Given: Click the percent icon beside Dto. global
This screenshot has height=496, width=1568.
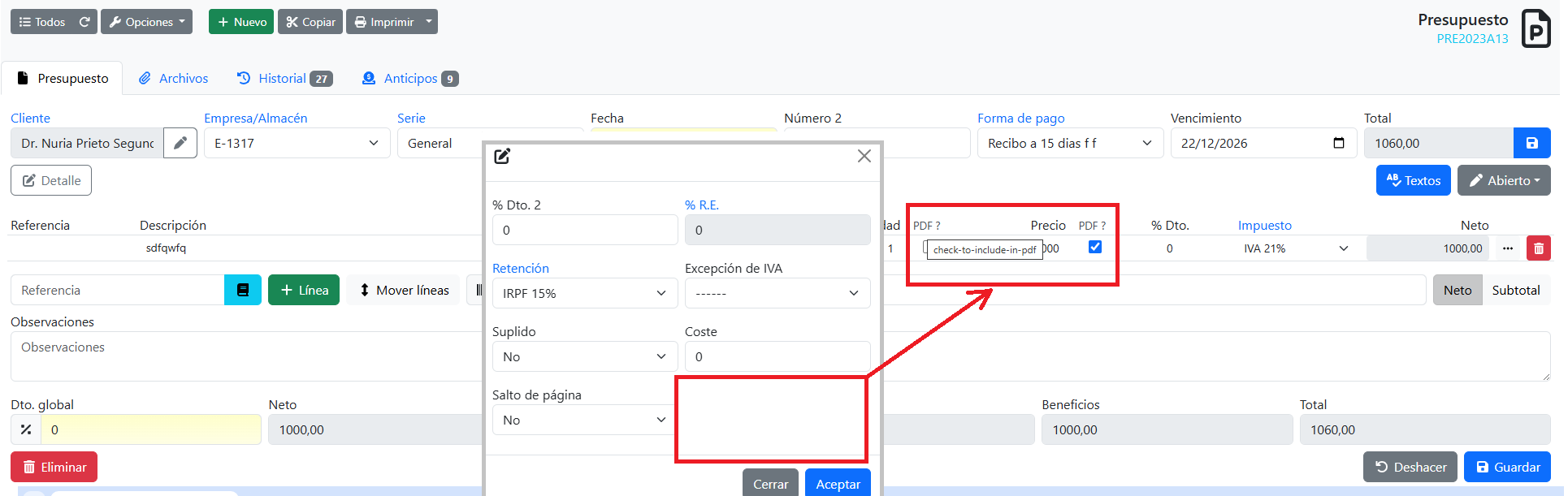Looking at the screenshot, I should coord(26,430).
